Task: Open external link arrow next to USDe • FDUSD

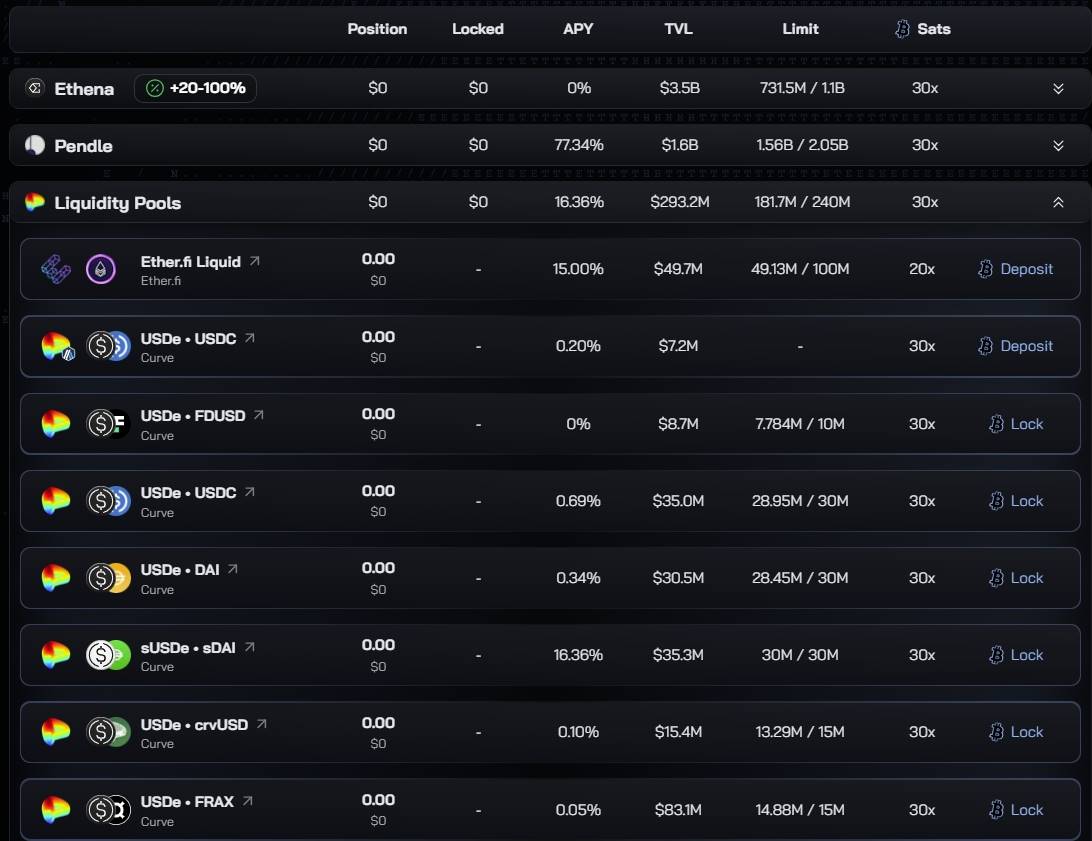Action: point(258,415)
